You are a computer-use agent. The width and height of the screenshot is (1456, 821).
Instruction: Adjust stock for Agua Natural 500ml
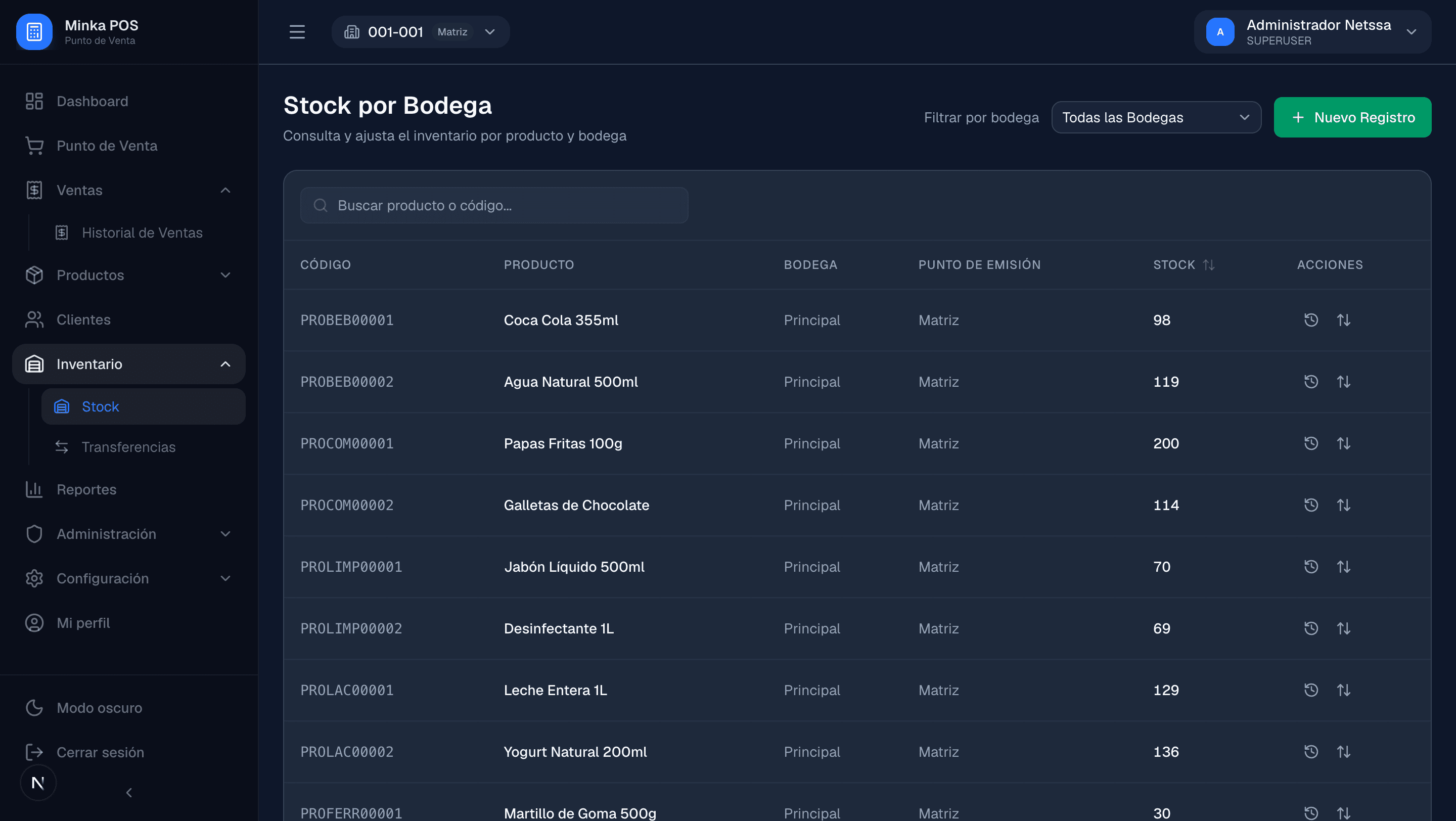point(1344,382)
